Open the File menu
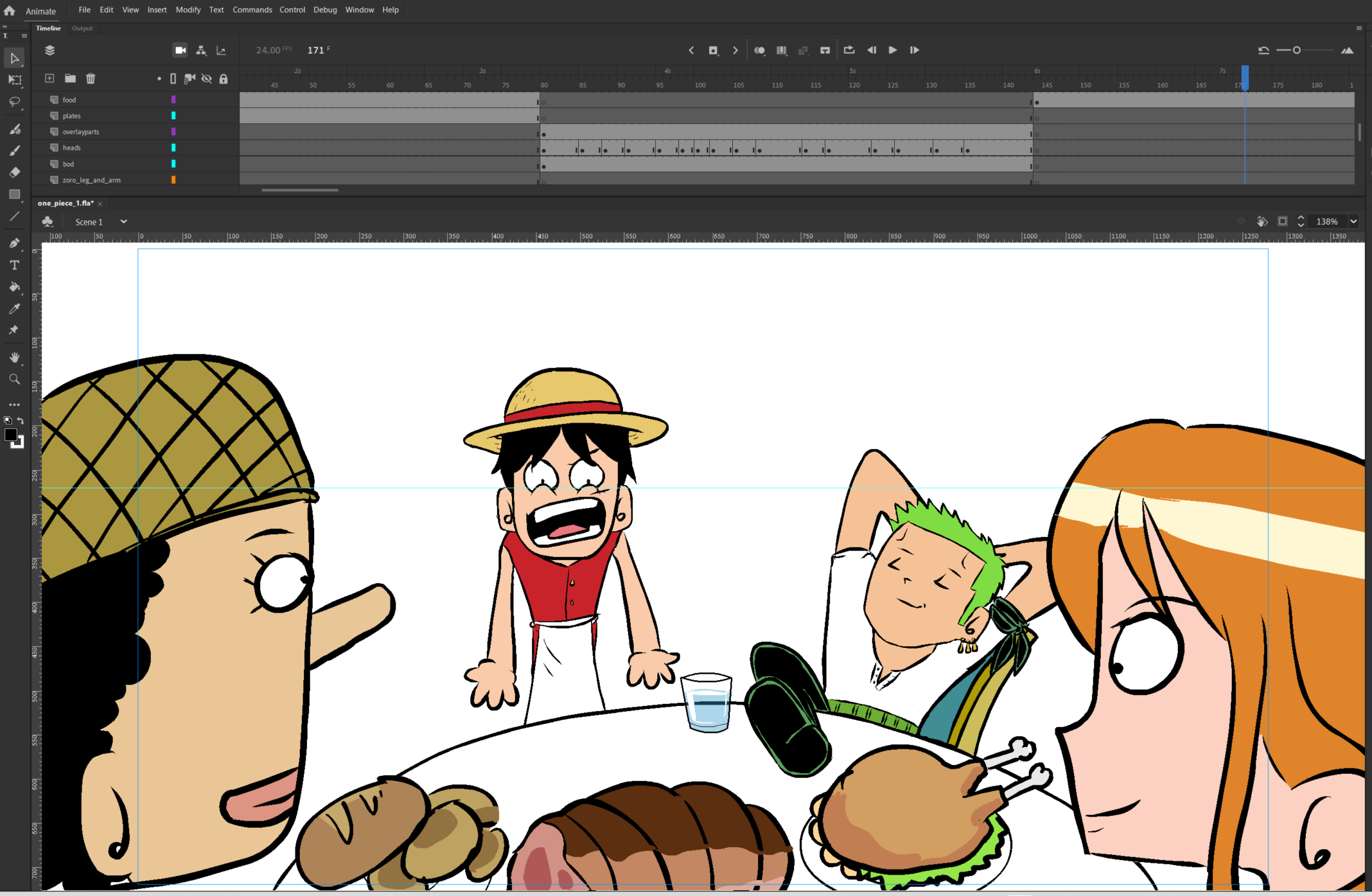This screenshot has width=1372, height=896. [x=84, y=10]
